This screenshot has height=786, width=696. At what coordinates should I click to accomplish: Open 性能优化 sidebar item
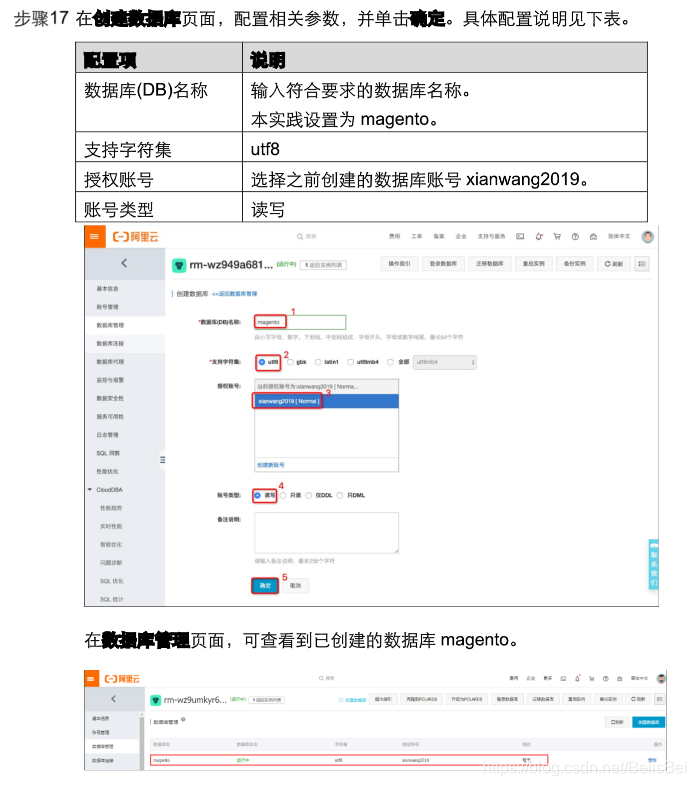pos(107,472)
